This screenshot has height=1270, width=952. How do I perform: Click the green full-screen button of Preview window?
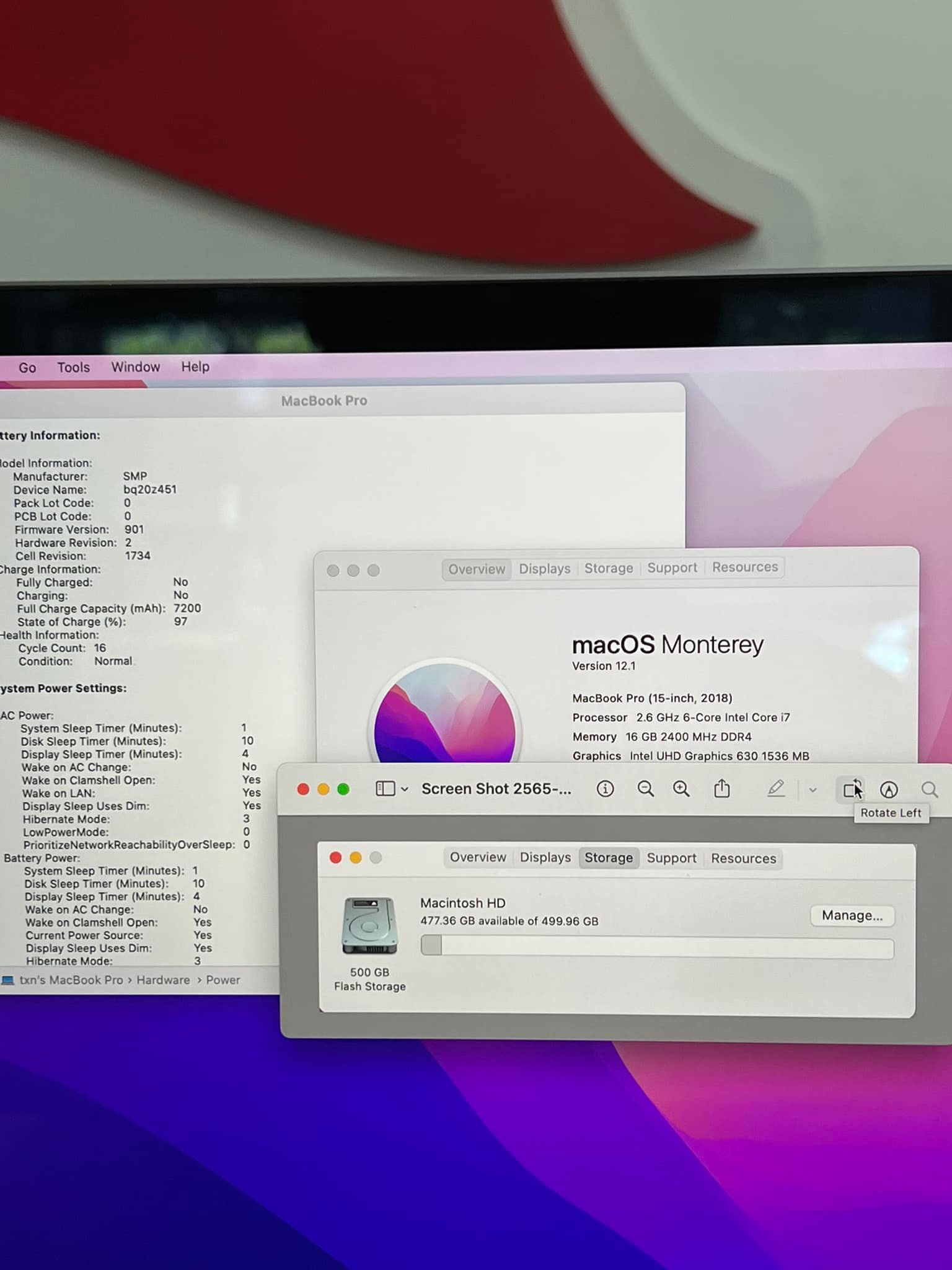tap(343, 789)
